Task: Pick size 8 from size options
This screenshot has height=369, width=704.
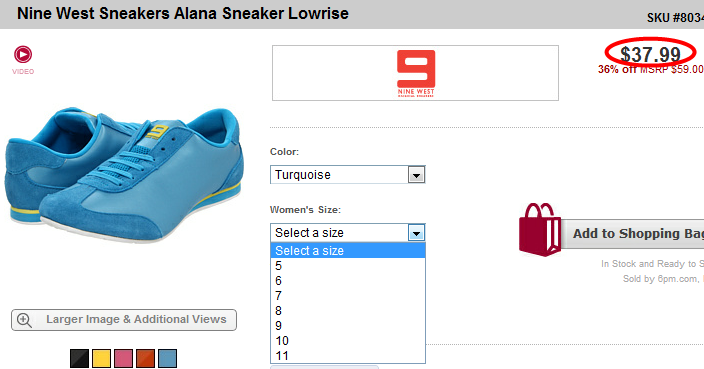Action: coord(348,311)
